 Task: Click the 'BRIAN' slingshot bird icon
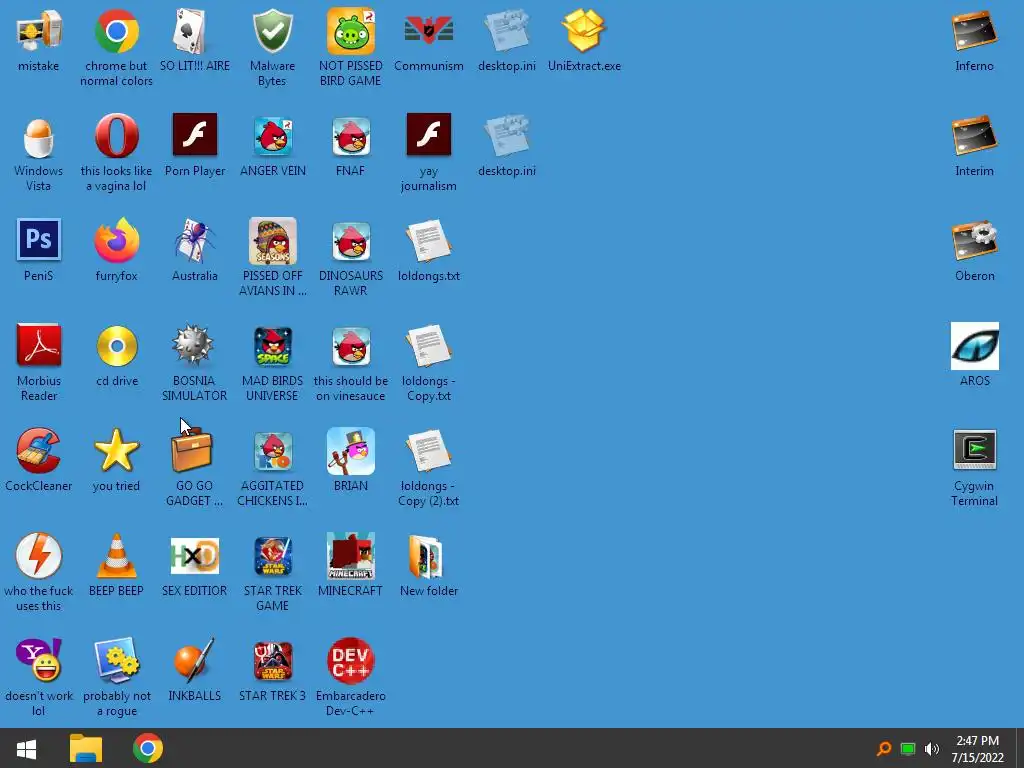[x=351, y=451]
